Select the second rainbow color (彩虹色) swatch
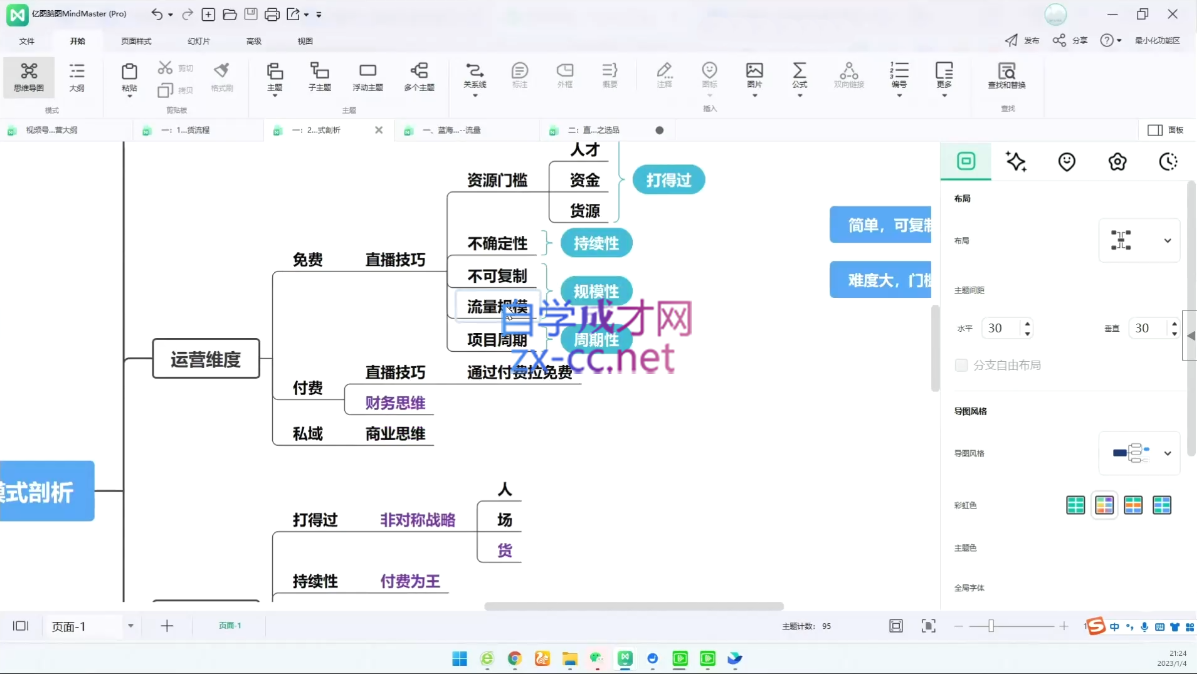1197x674 pixels. [x=1104, y=505]
